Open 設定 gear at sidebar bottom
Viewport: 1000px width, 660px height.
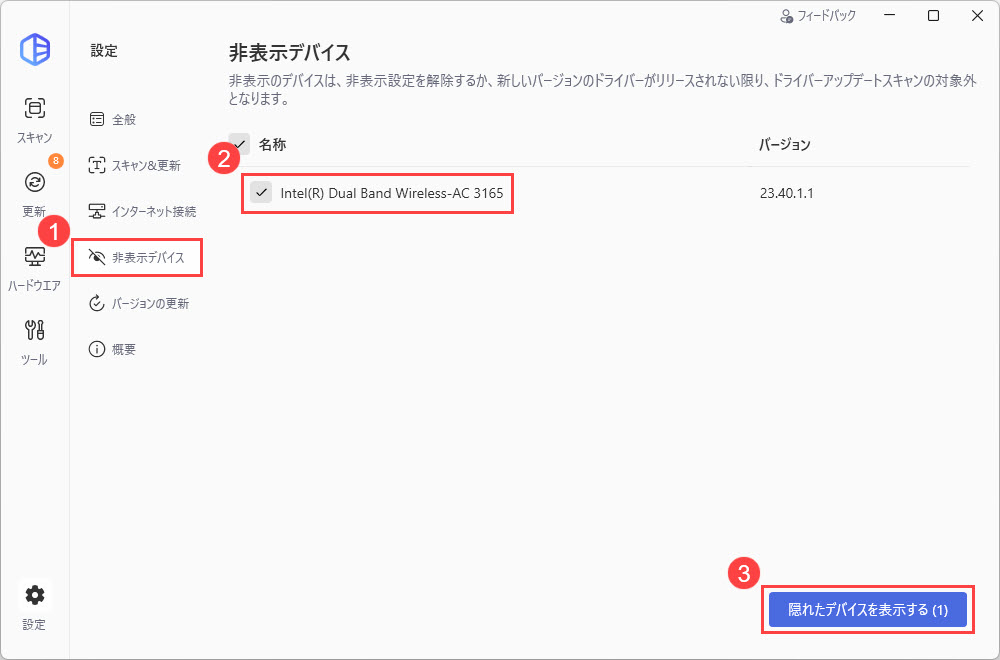click(34, 606)
